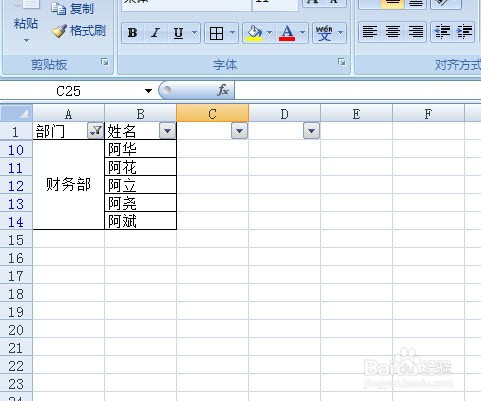Select cell containing 阿立
481x401 pixels.
point(141,185)
